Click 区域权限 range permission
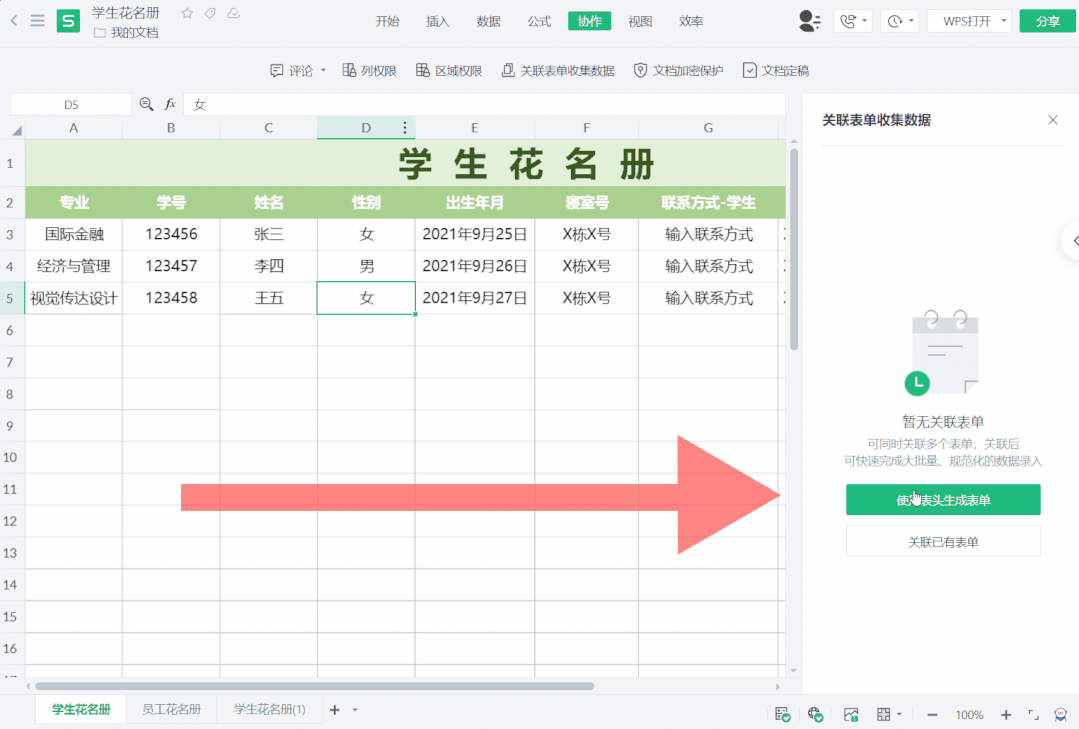The image size is (1079, 729). pos(449,70)
